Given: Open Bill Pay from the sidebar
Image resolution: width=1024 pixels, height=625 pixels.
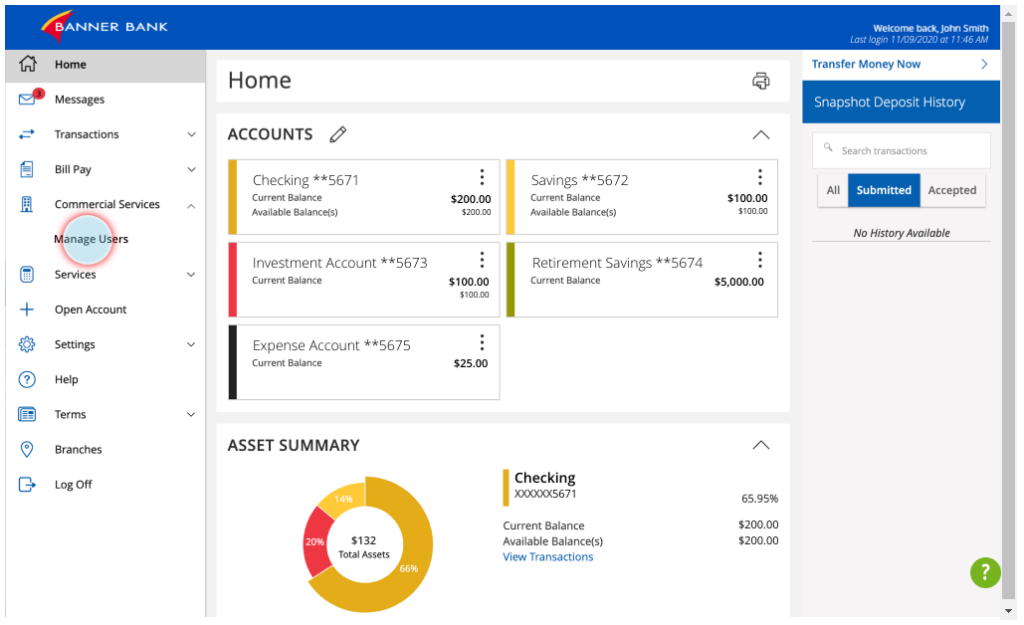Looking at the screenshot, I should 76,169.
